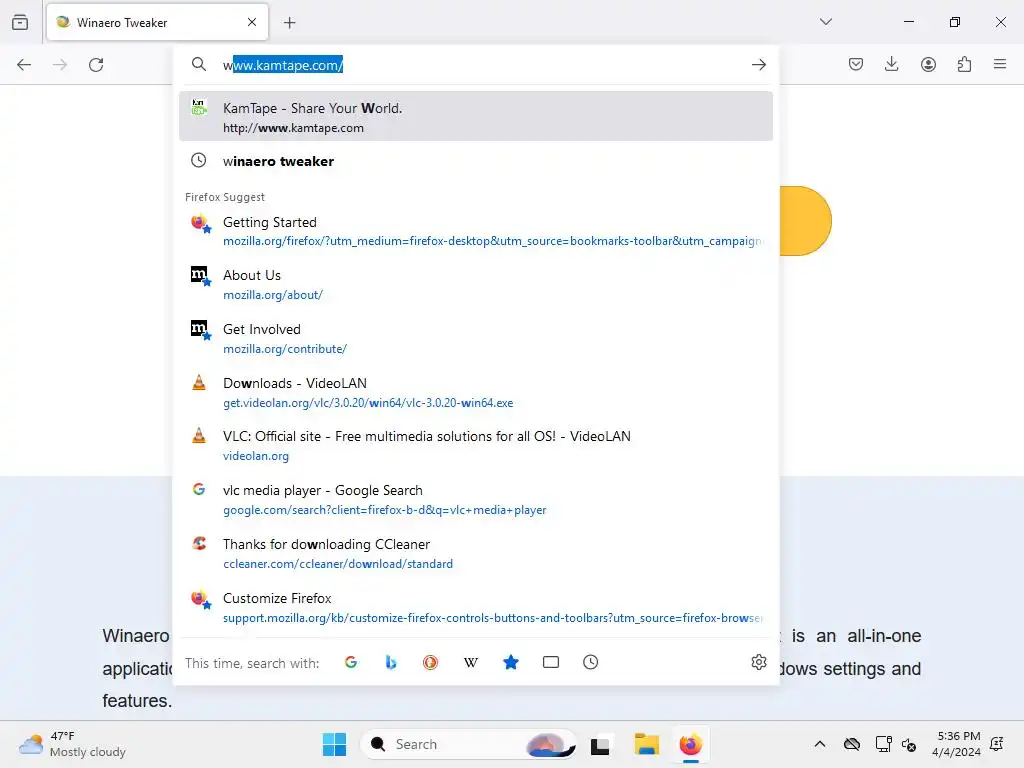Search this time with Google
The image size is (1024, 768).
(351, 662)
